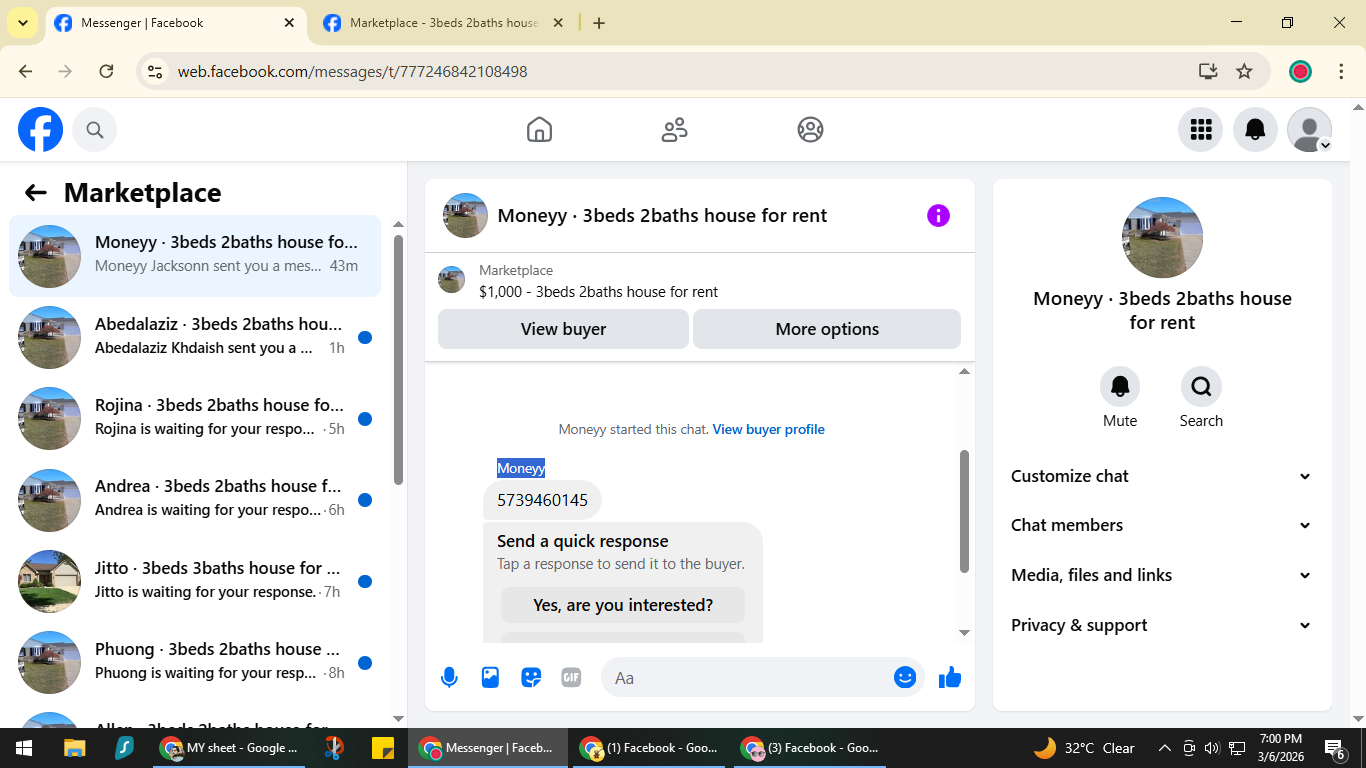The image size is (1366, 768).
Task: Send quick response 'Yes, are you interested?'
Action: click(623, 605)
